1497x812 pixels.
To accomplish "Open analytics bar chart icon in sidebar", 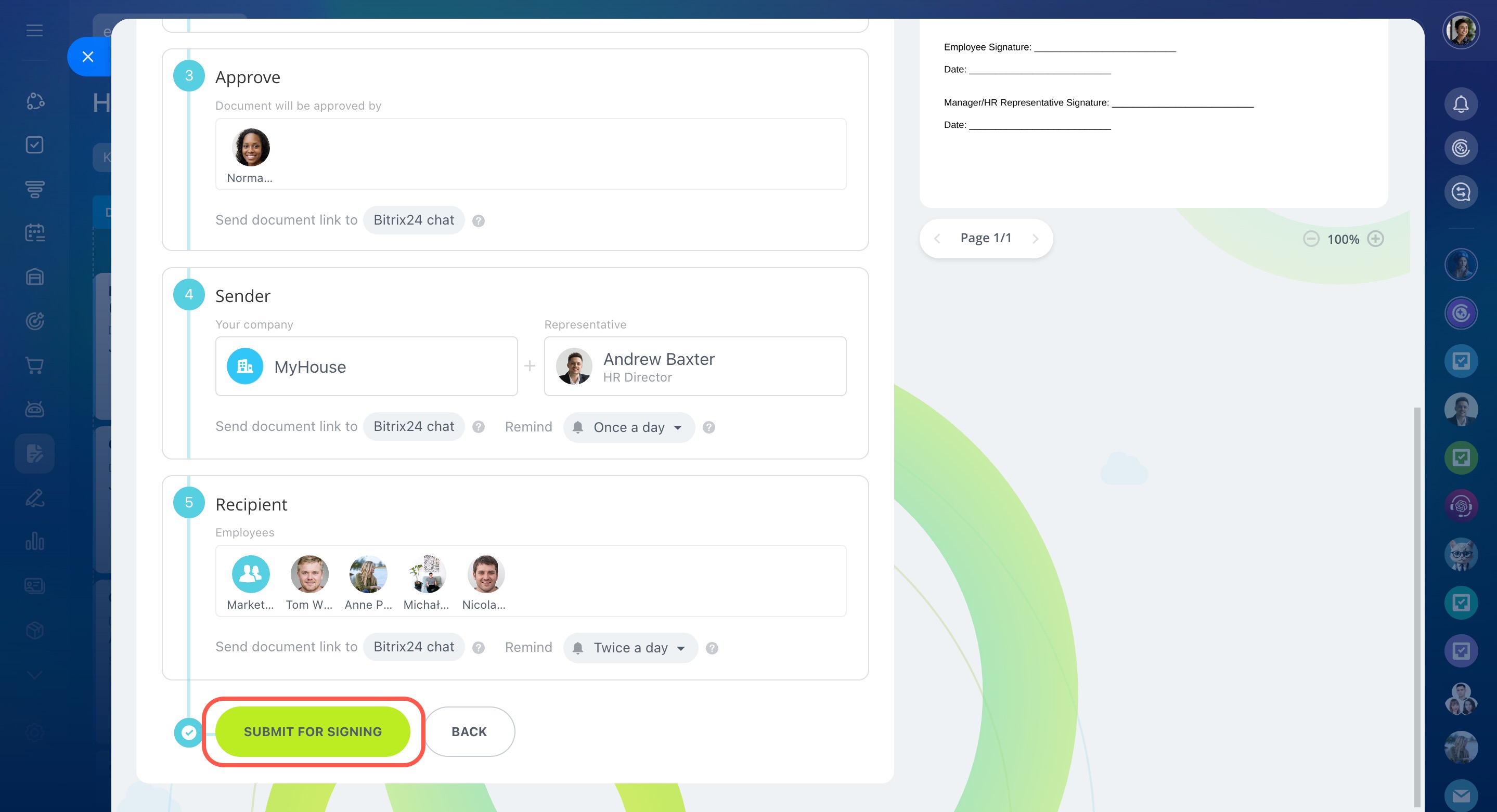I will click(34, 541).
